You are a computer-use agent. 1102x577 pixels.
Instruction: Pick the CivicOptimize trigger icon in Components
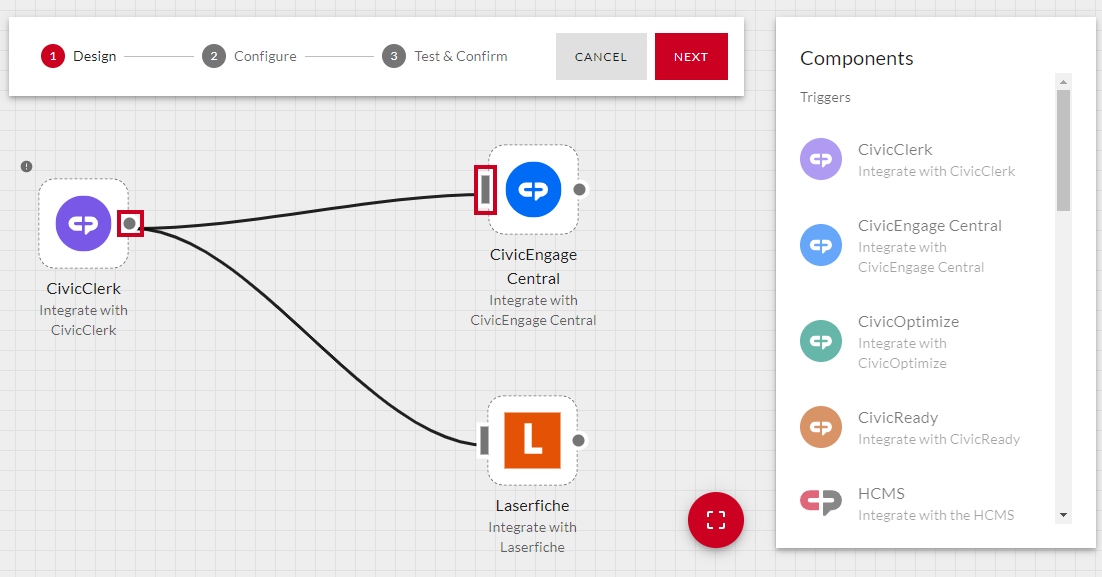click(821, 341)
